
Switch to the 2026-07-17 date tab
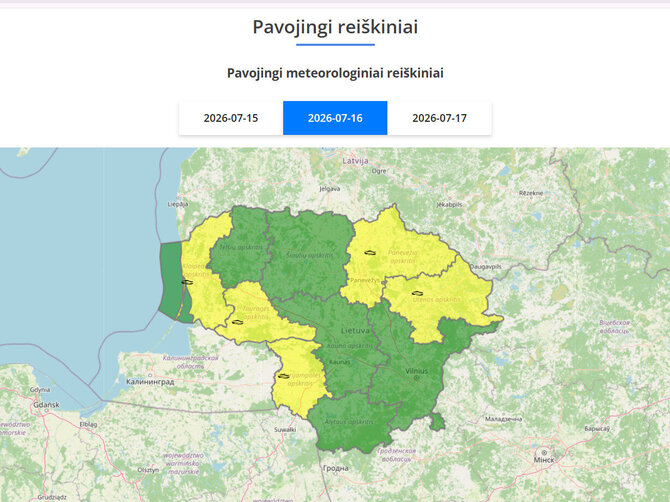439,118
